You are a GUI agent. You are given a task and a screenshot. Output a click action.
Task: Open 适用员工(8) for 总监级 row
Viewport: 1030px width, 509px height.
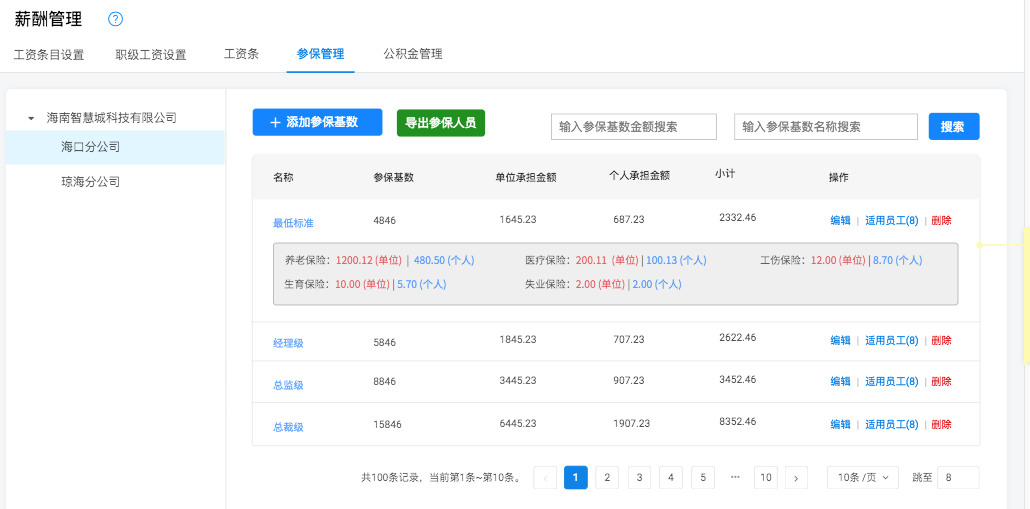pos(891,382)
